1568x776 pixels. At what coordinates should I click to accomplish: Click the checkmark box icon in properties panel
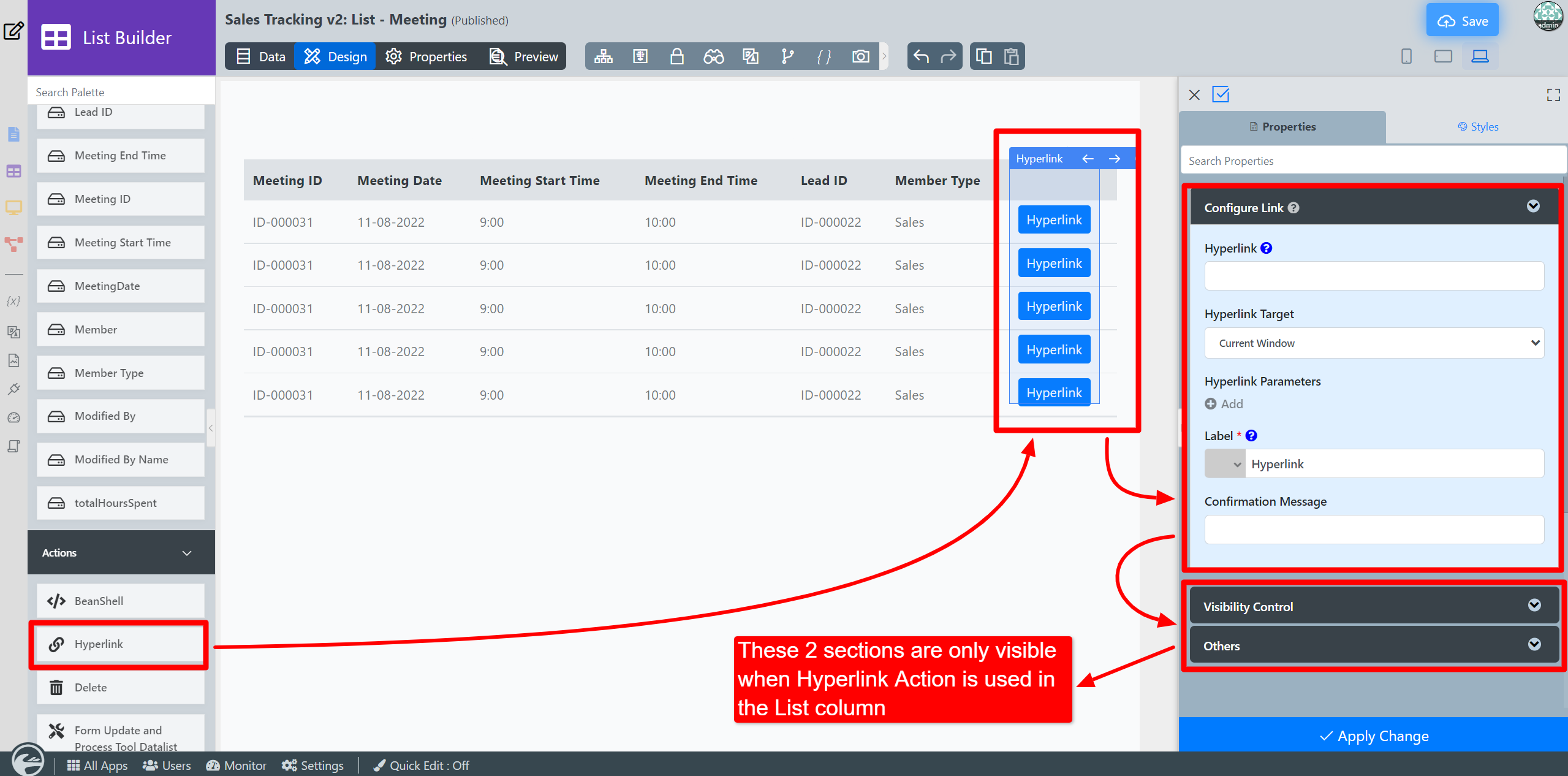tap(1221, 94)
